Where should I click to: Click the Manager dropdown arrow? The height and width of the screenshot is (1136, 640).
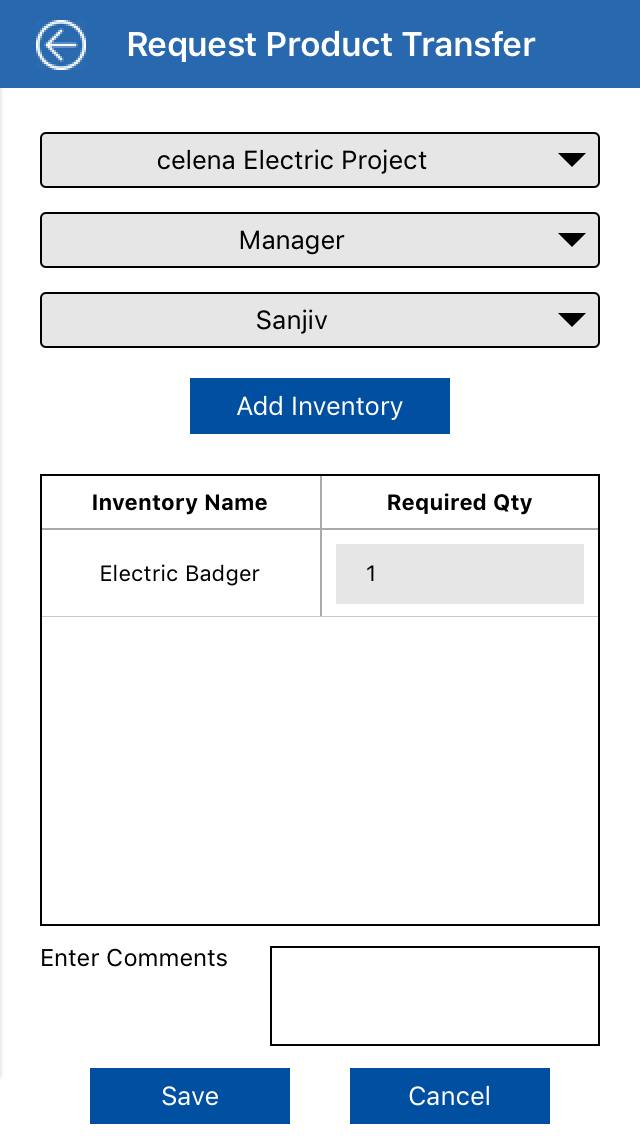point(571,240)
